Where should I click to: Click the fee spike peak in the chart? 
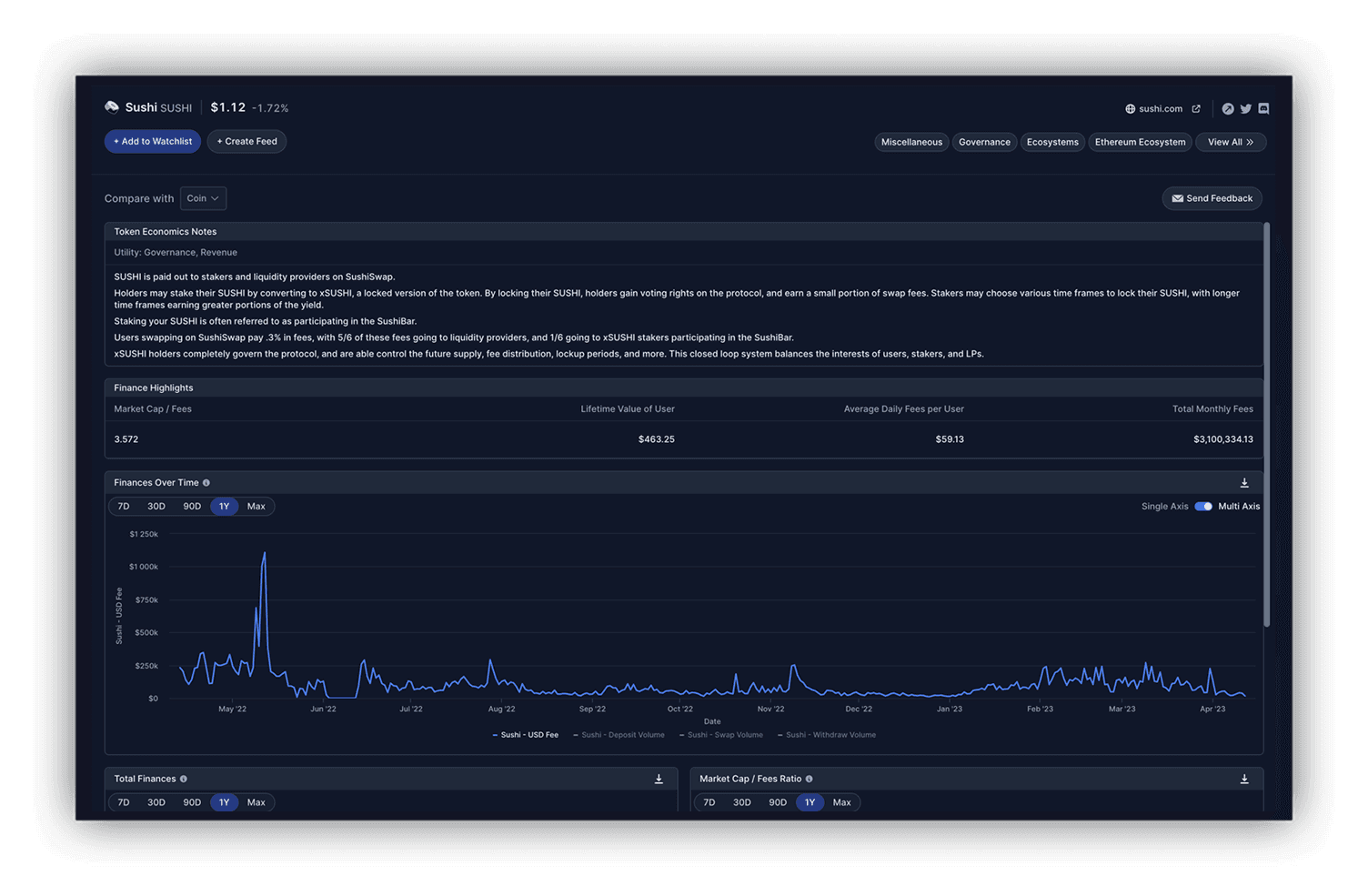tap(265, 553)
